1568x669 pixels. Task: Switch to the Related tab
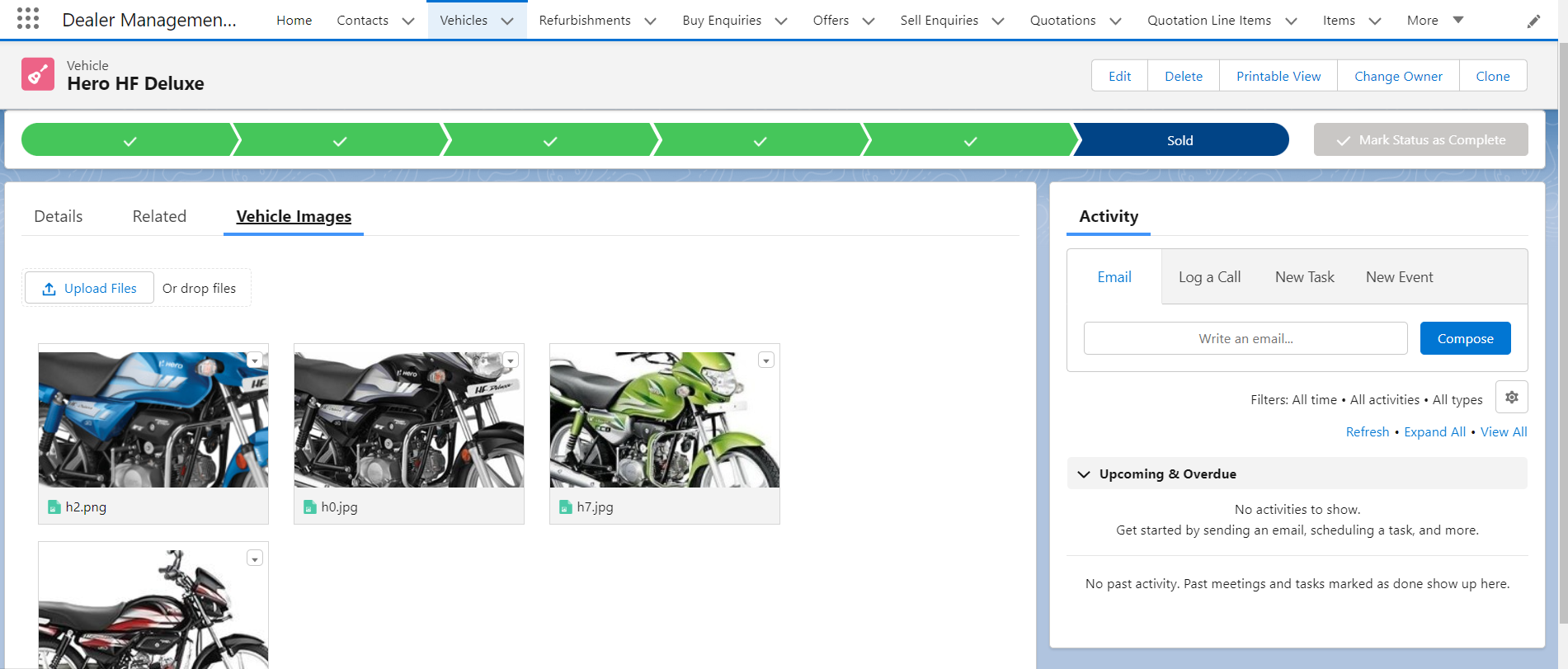[159, 216]
